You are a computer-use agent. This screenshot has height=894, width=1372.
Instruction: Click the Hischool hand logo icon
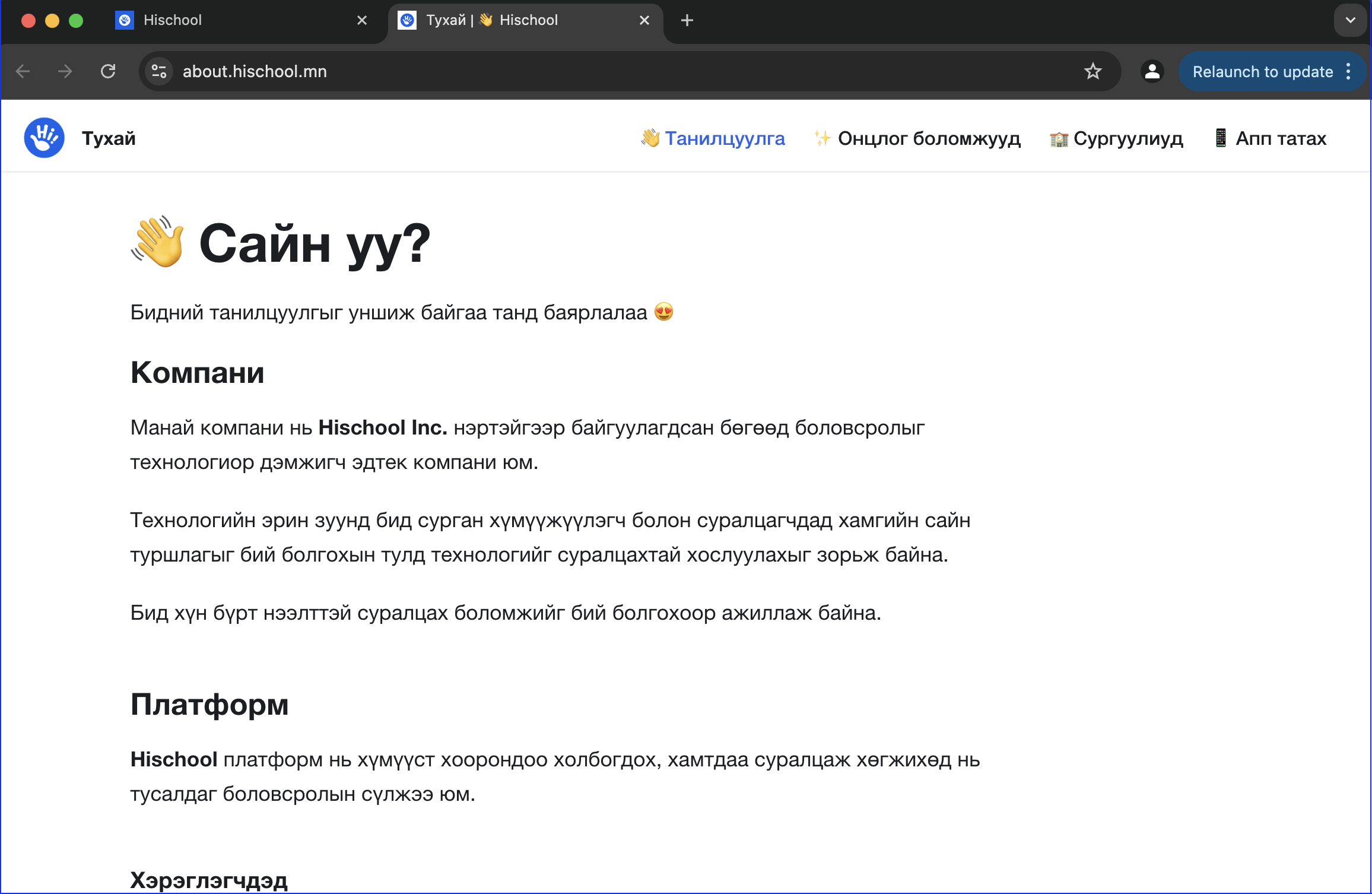(44, 138)
